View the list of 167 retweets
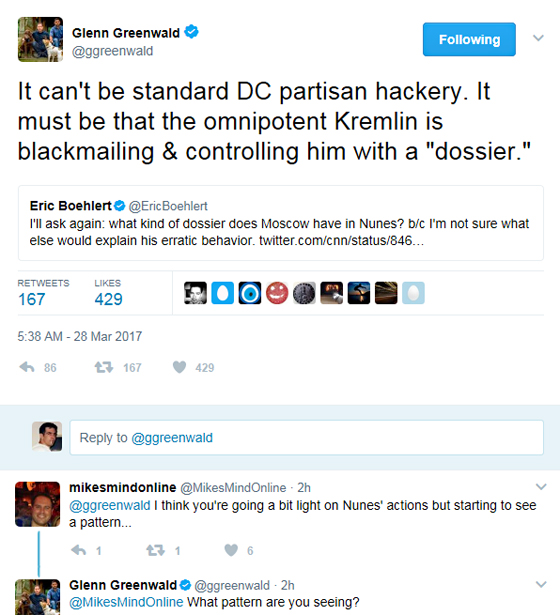Image resolution: width=560 pixels, height=615 pixels. point(43,293)
